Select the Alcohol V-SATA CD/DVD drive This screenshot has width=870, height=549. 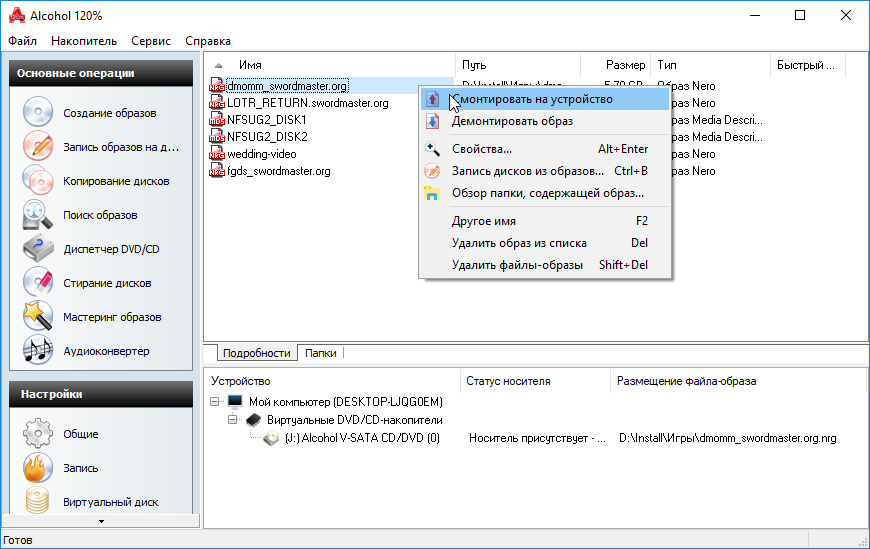coord(361,438)
